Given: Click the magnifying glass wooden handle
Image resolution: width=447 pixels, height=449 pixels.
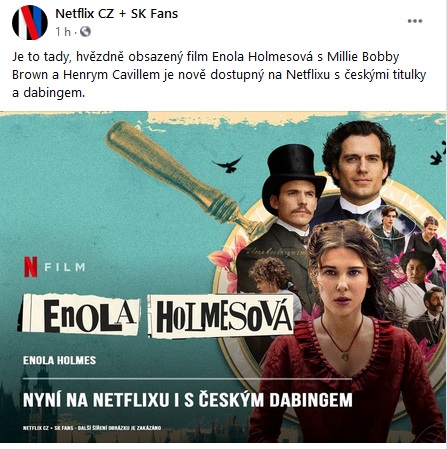Looking at the screenshot, I should coord(177,173).
